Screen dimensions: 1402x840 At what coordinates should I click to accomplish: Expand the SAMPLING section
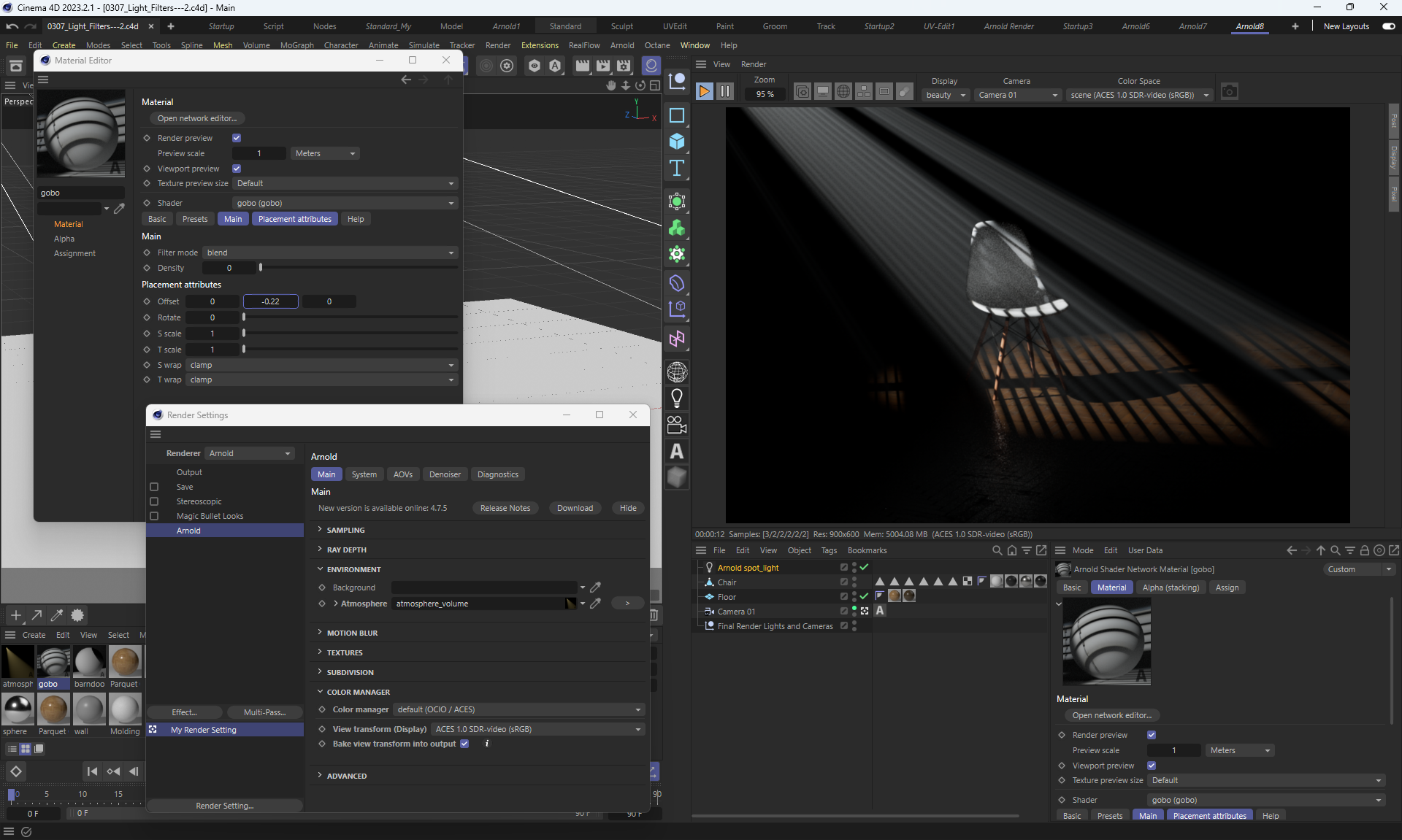coord(346,530)
